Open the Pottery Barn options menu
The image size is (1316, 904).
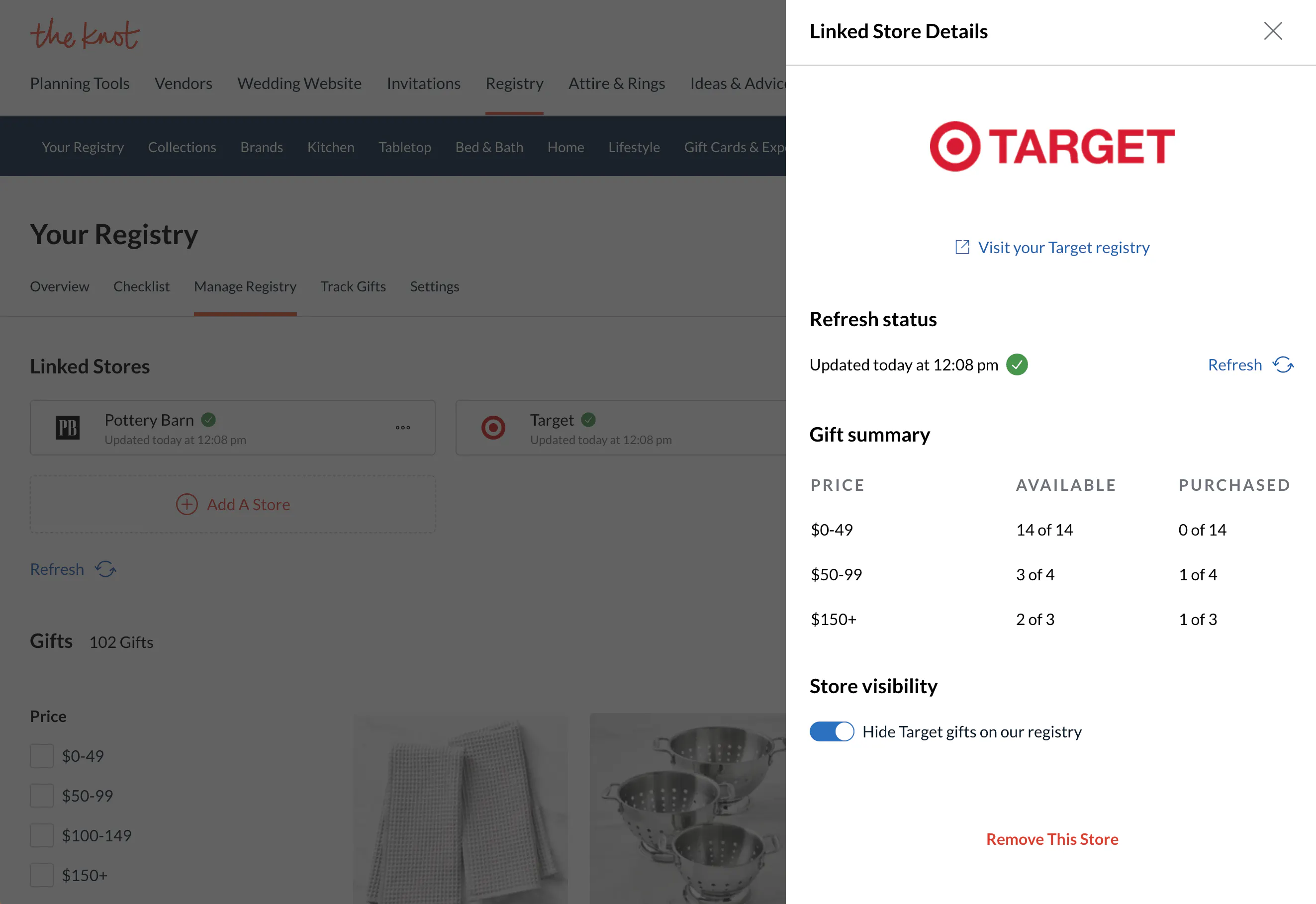(x=402, y=428)
